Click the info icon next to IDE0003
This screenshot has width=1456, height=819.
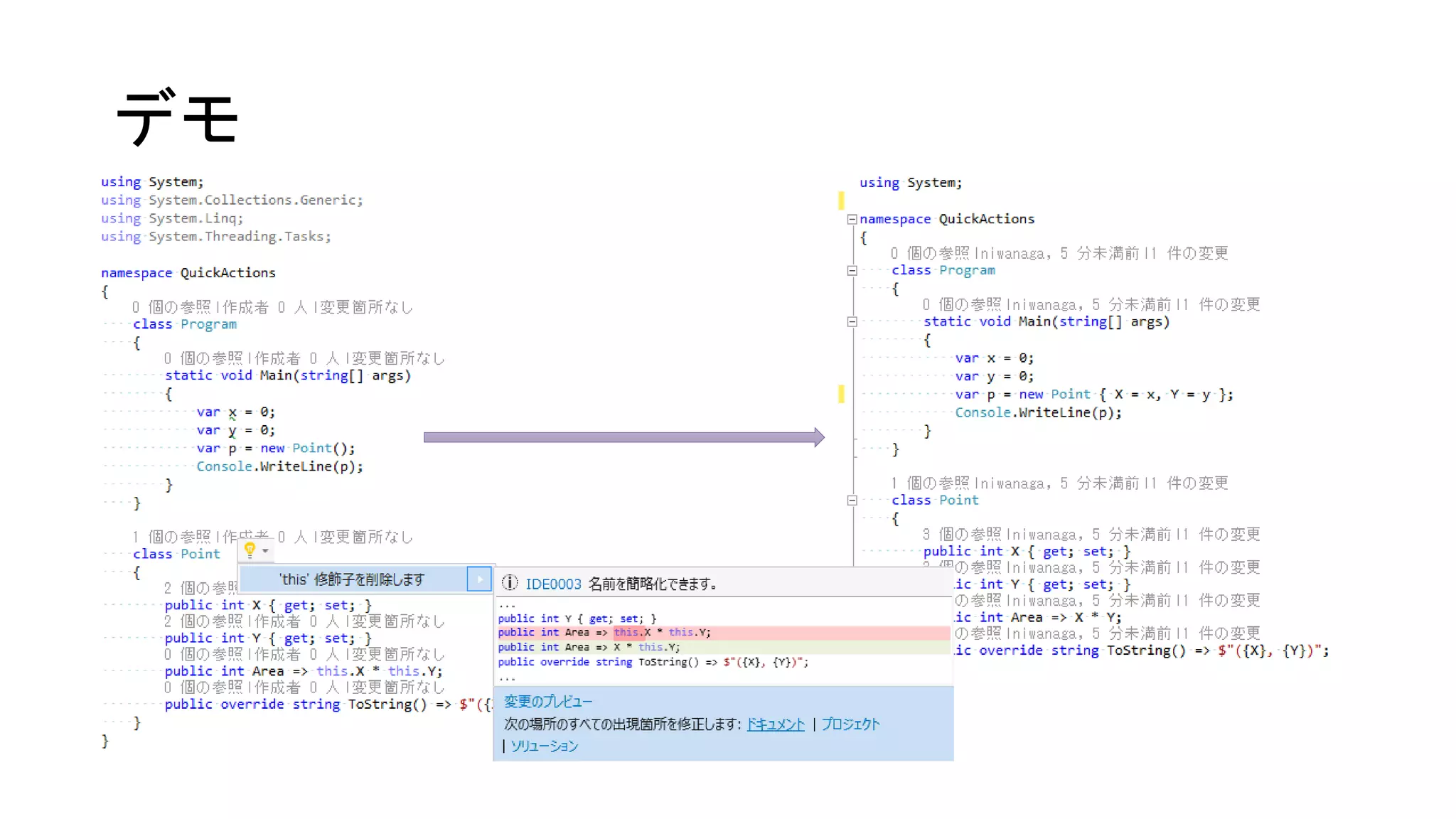[510, 584]
